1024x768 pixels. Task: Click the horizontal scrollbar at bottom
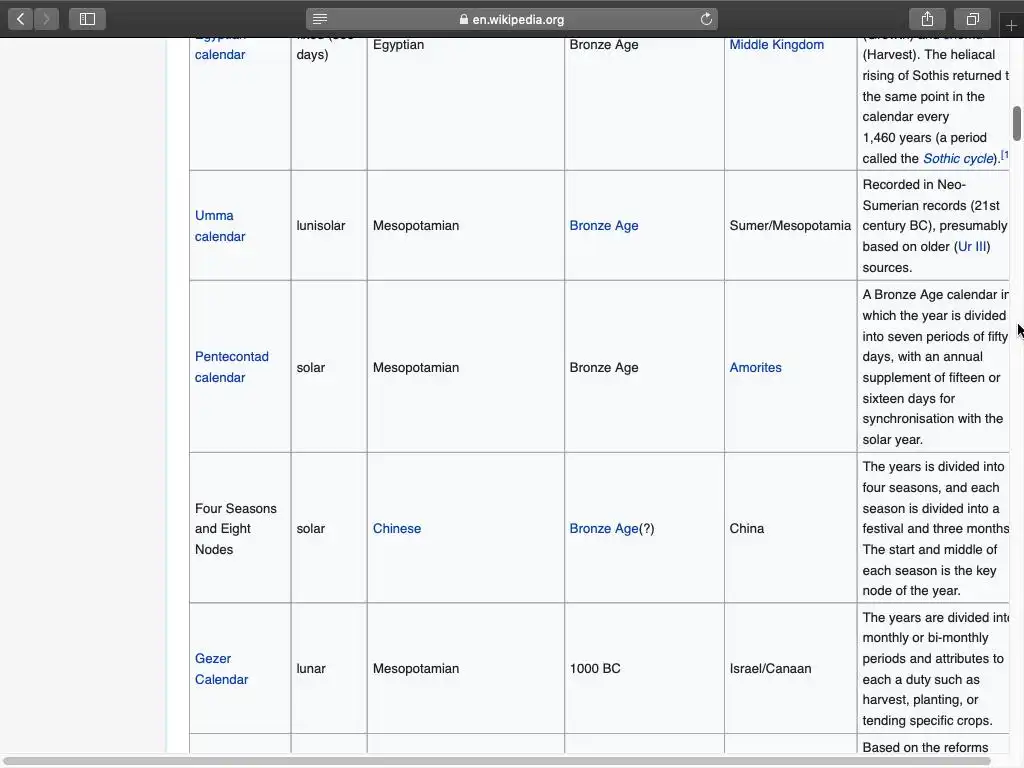(x=496, y=761)
